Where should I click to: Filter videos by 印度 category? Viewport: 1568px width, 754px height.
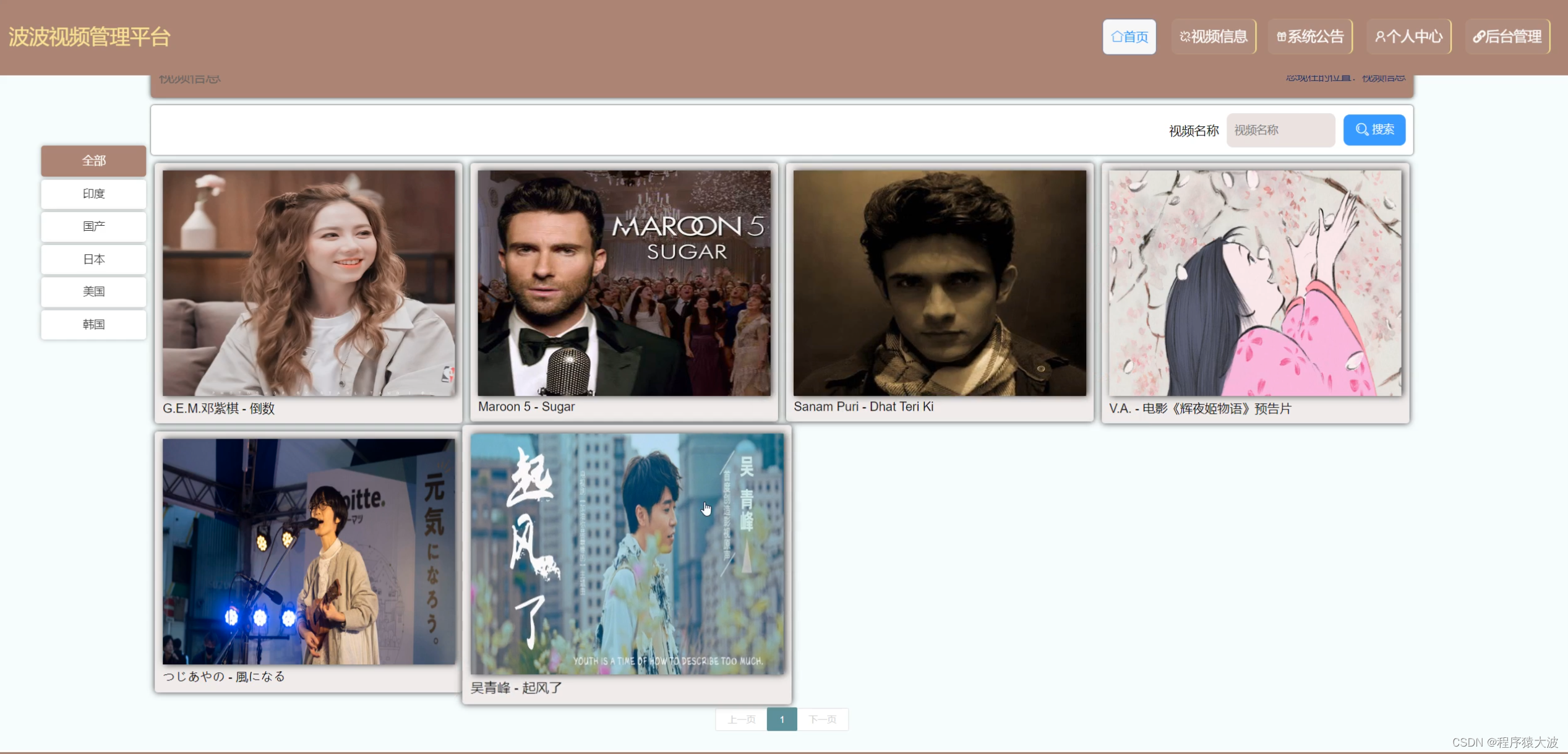click(x=93, y=194)
